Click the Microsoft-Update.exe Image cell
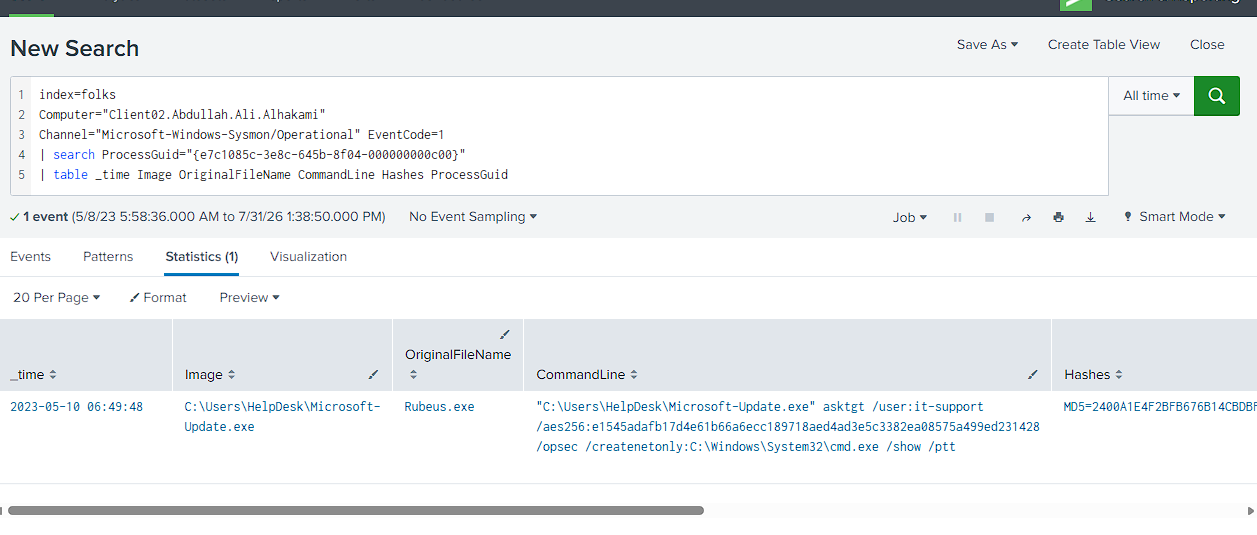 [x=282, y=416]
